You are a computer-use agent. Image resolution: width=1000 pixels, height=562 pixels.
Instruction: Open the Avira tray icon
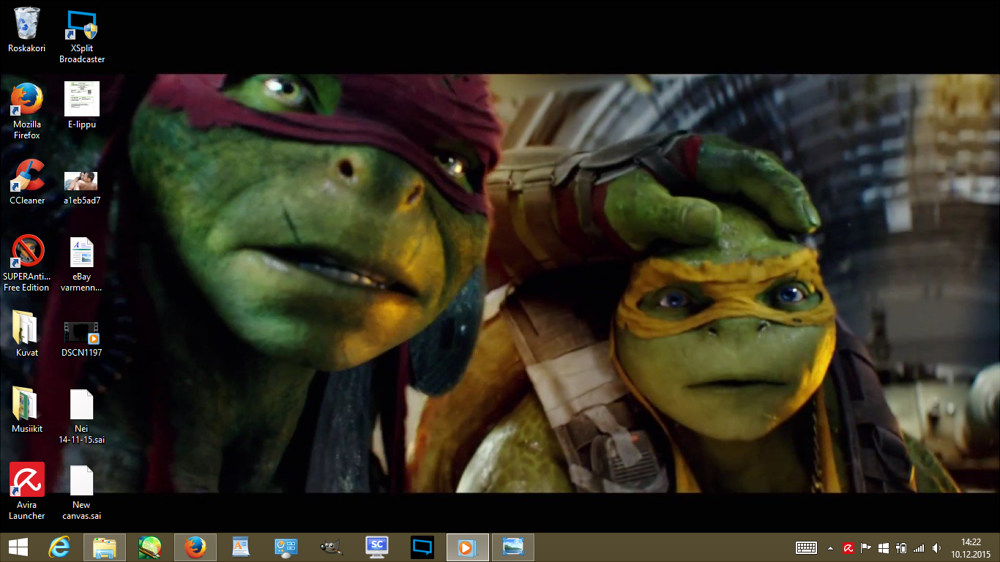[848, 548]
